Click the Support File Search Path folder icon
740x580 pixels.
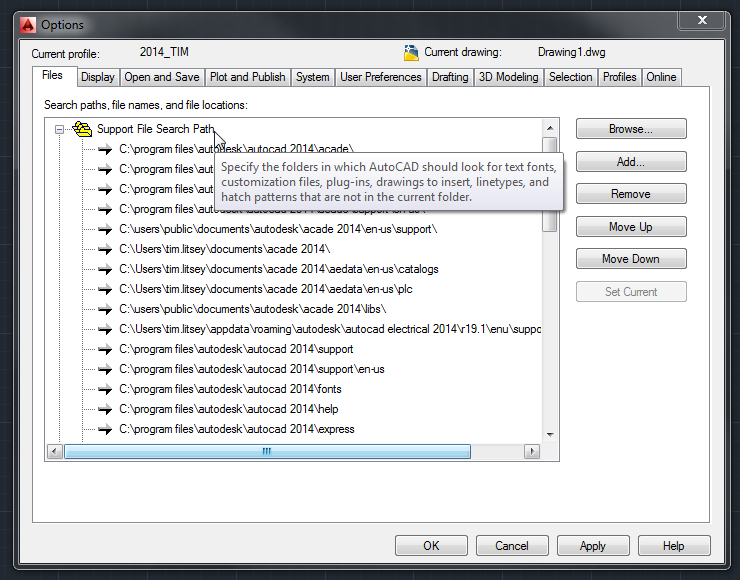(82, 129)
